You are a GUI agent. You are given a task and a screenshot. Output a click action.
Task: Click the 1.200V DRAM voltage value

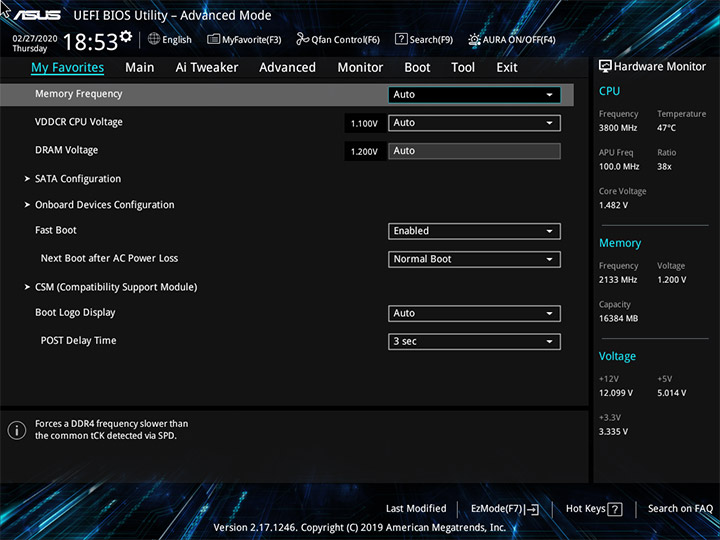pos(364,152)
